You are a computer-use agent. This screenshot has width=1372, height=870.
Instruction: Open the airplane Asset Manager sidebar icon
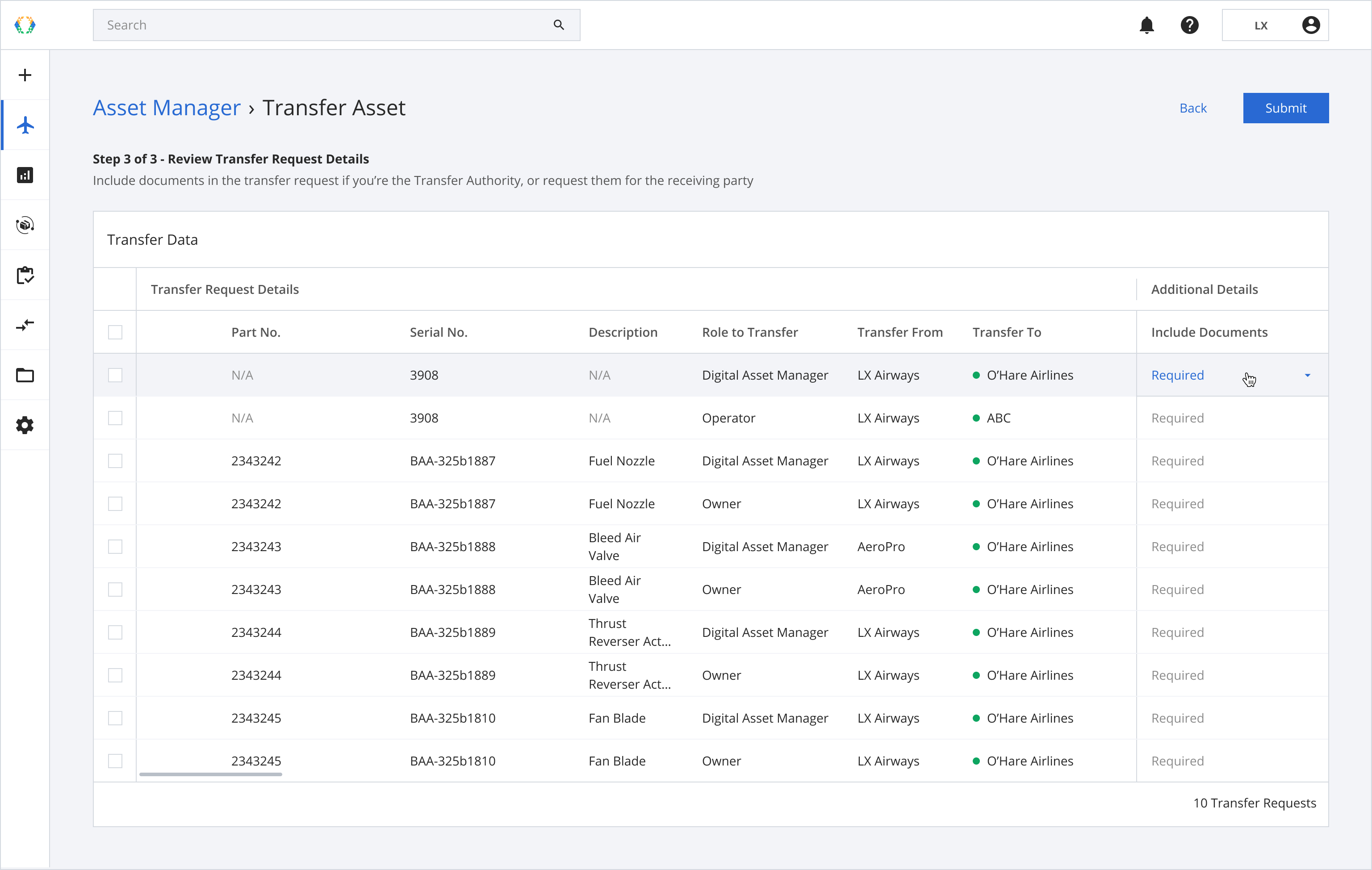point(25,125)
